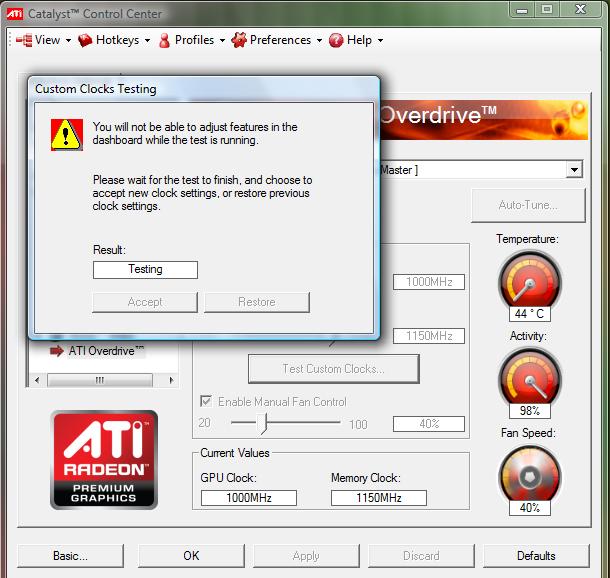The width and height of the screenshot is (610, 578).
Task: Expand the Help dropdown arrow
Action: tap(380, 40)
